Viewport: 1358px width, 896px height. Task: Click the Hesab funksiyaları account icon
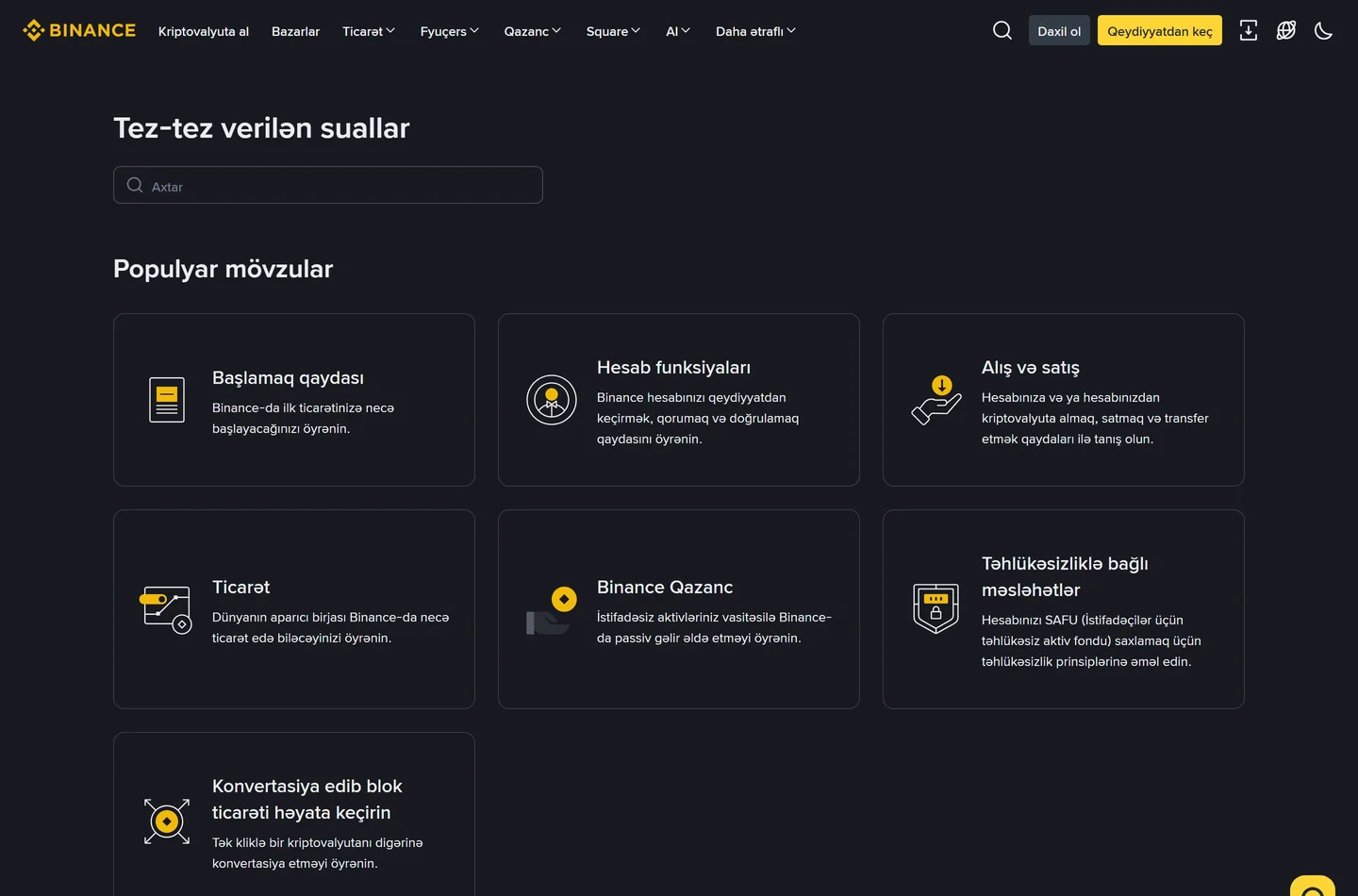tap(552, 400)
